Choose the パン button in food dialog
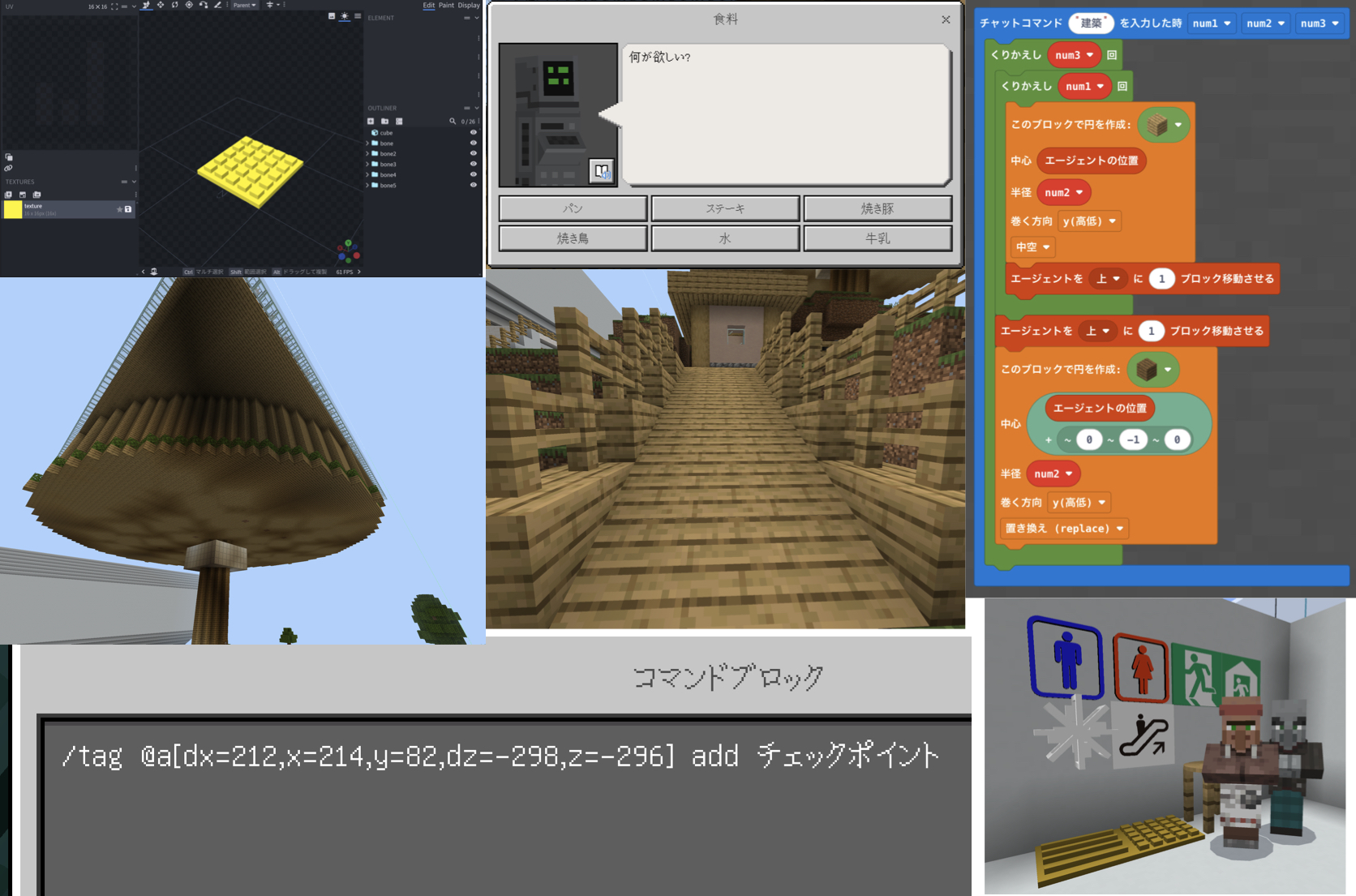This screenshot has height=896, width=1356. coord(573,208)
